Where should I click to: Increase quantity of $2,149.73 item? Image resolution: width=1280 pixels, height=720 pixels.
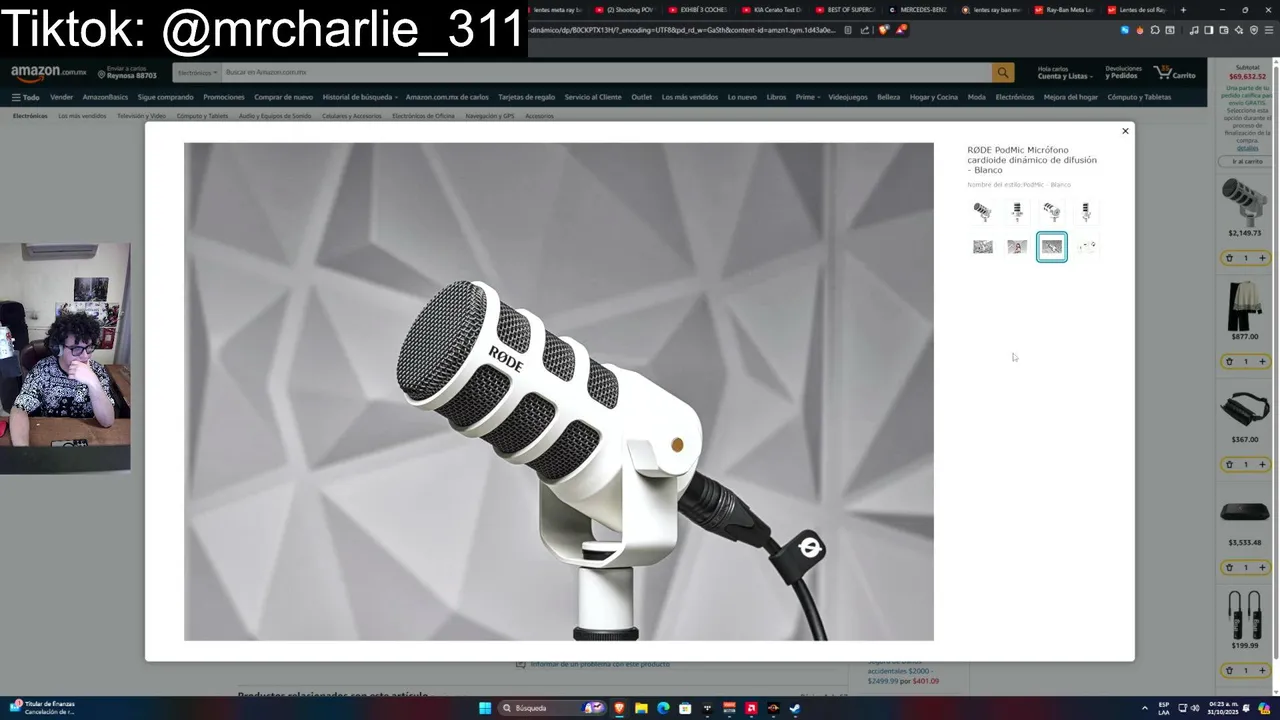[x=1262, y=258]
